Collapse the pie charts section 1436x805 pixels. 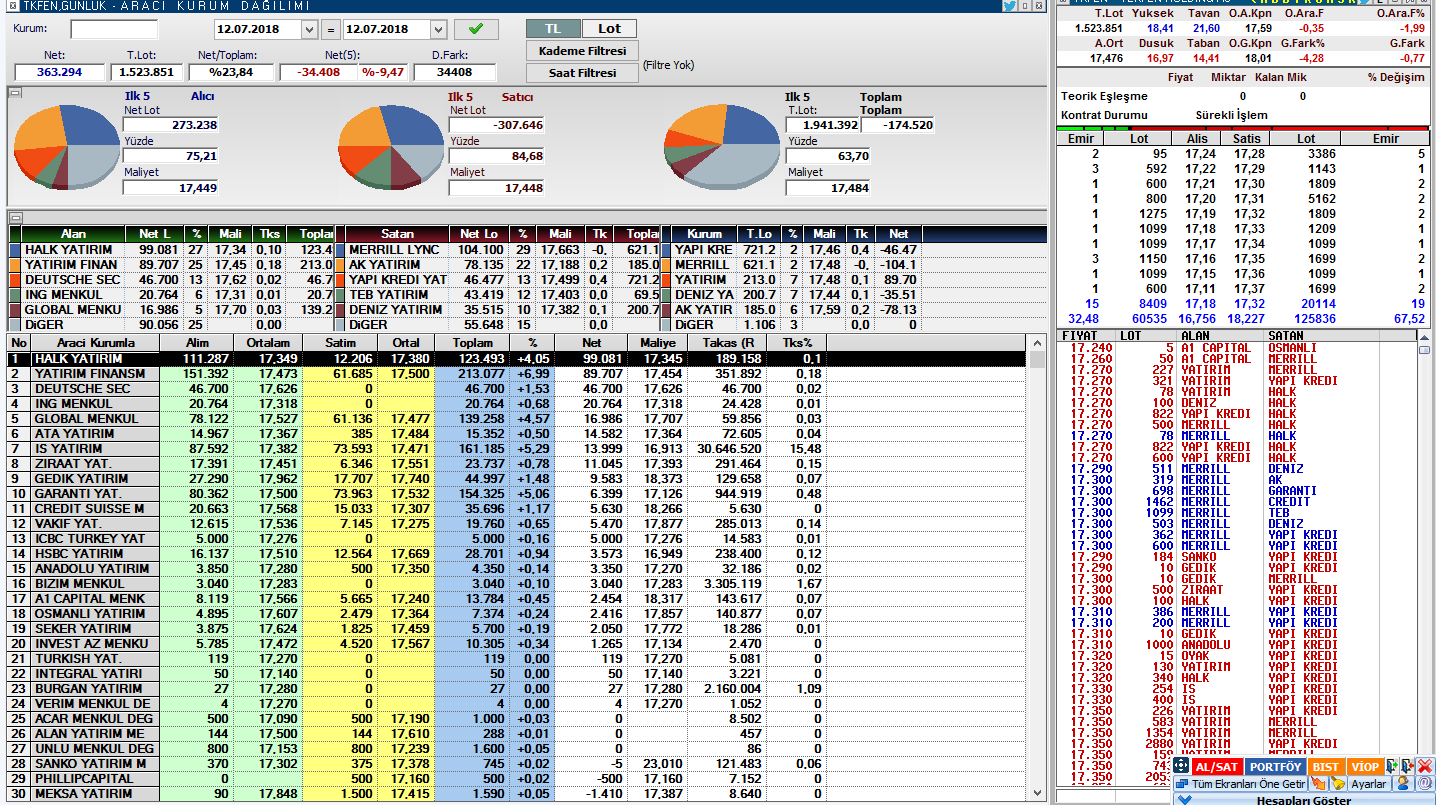(x=15, y=93)
